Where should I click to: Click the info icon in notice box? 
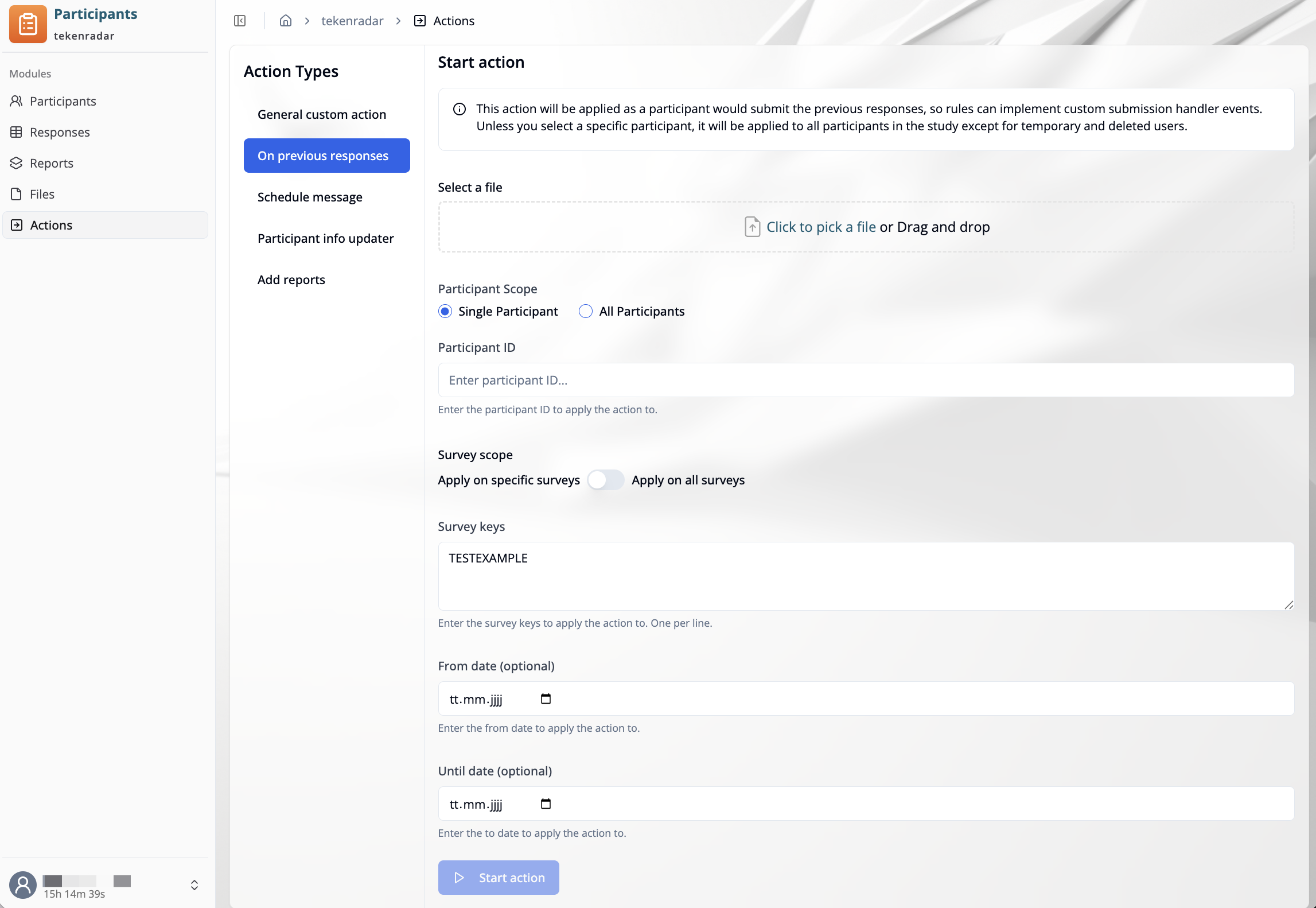click(x=459, y=109)
